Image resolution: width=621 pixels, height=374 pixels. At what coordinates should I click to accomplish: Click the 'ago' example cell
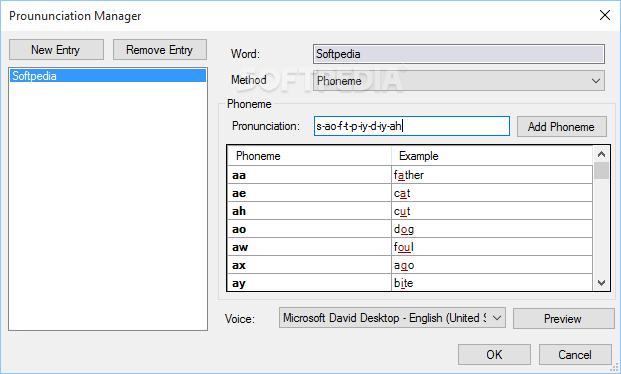coord(492,265)
